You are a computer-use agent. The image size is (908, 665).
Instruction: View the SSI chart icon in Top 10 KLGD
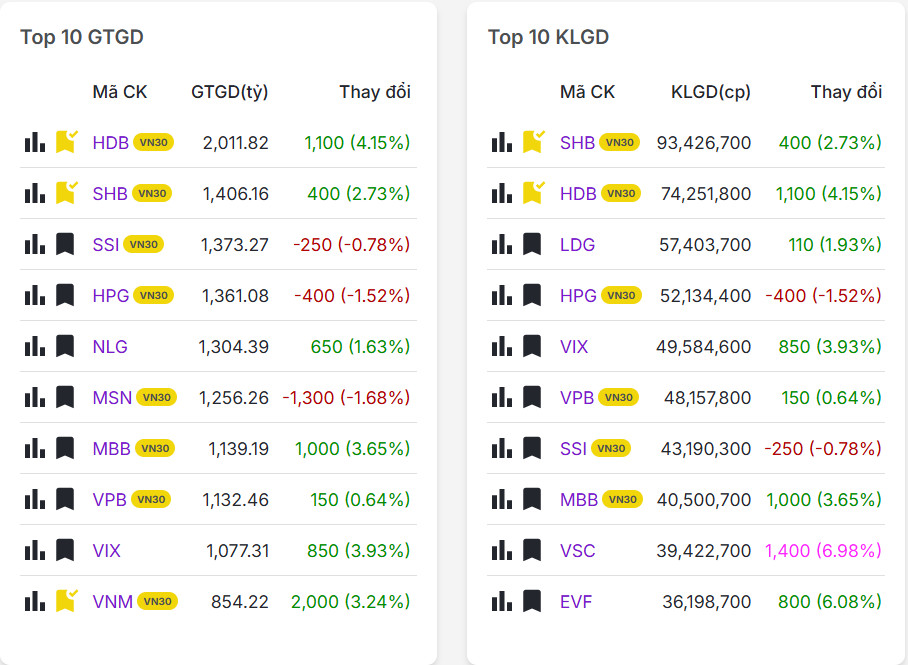point(501,448)
